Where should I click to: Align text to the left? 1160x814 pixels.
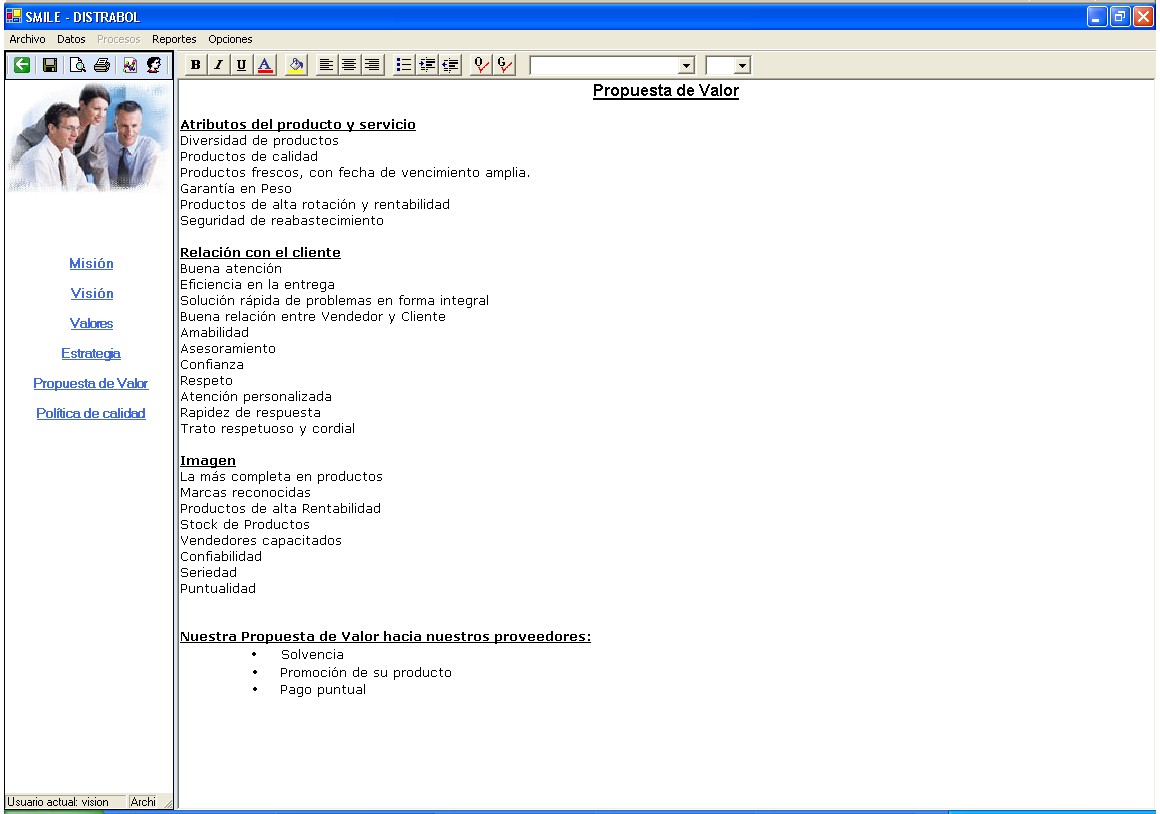(326, 65)
